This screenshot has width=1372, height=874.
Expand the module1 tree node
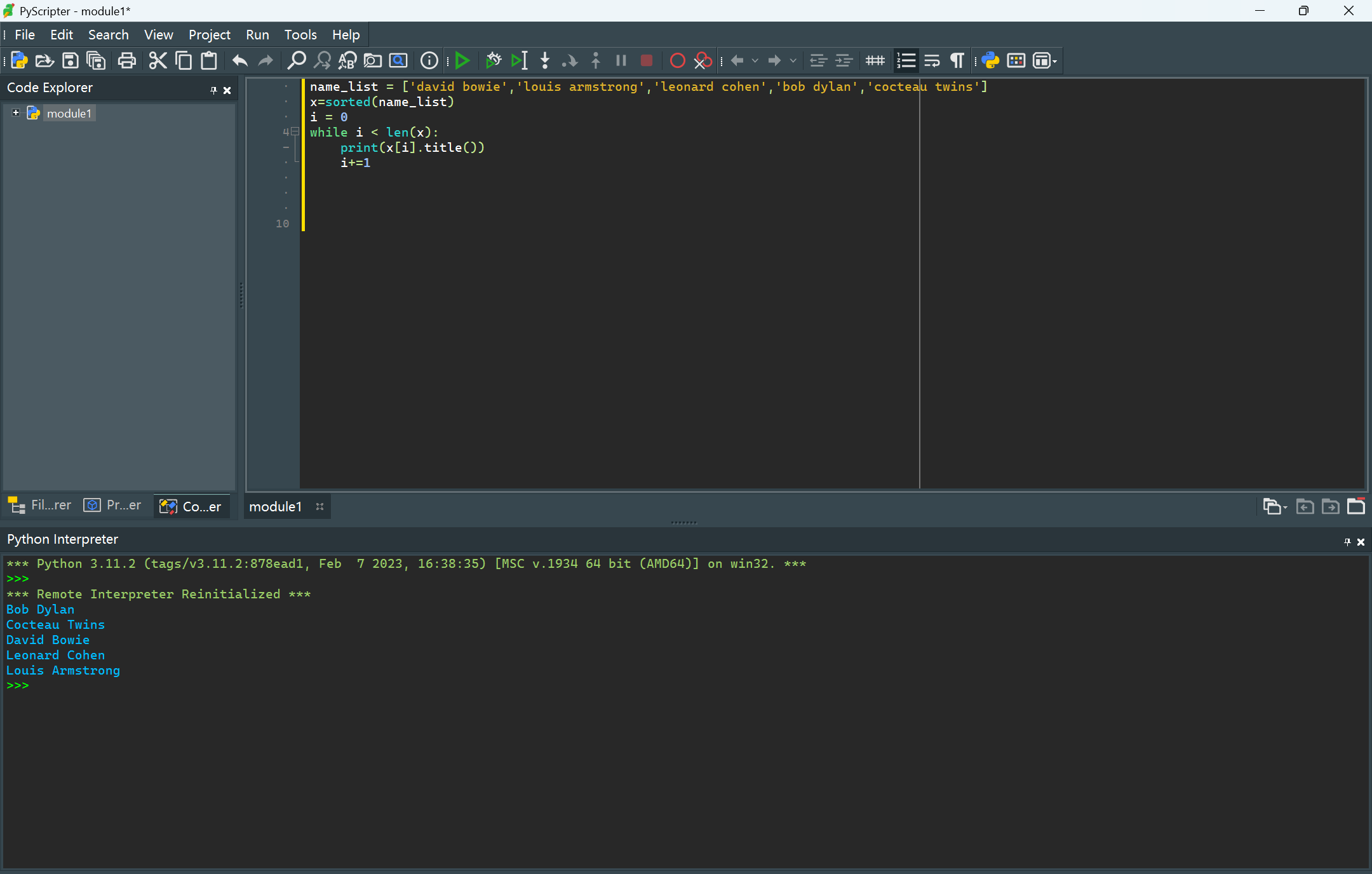pos(16,112)
